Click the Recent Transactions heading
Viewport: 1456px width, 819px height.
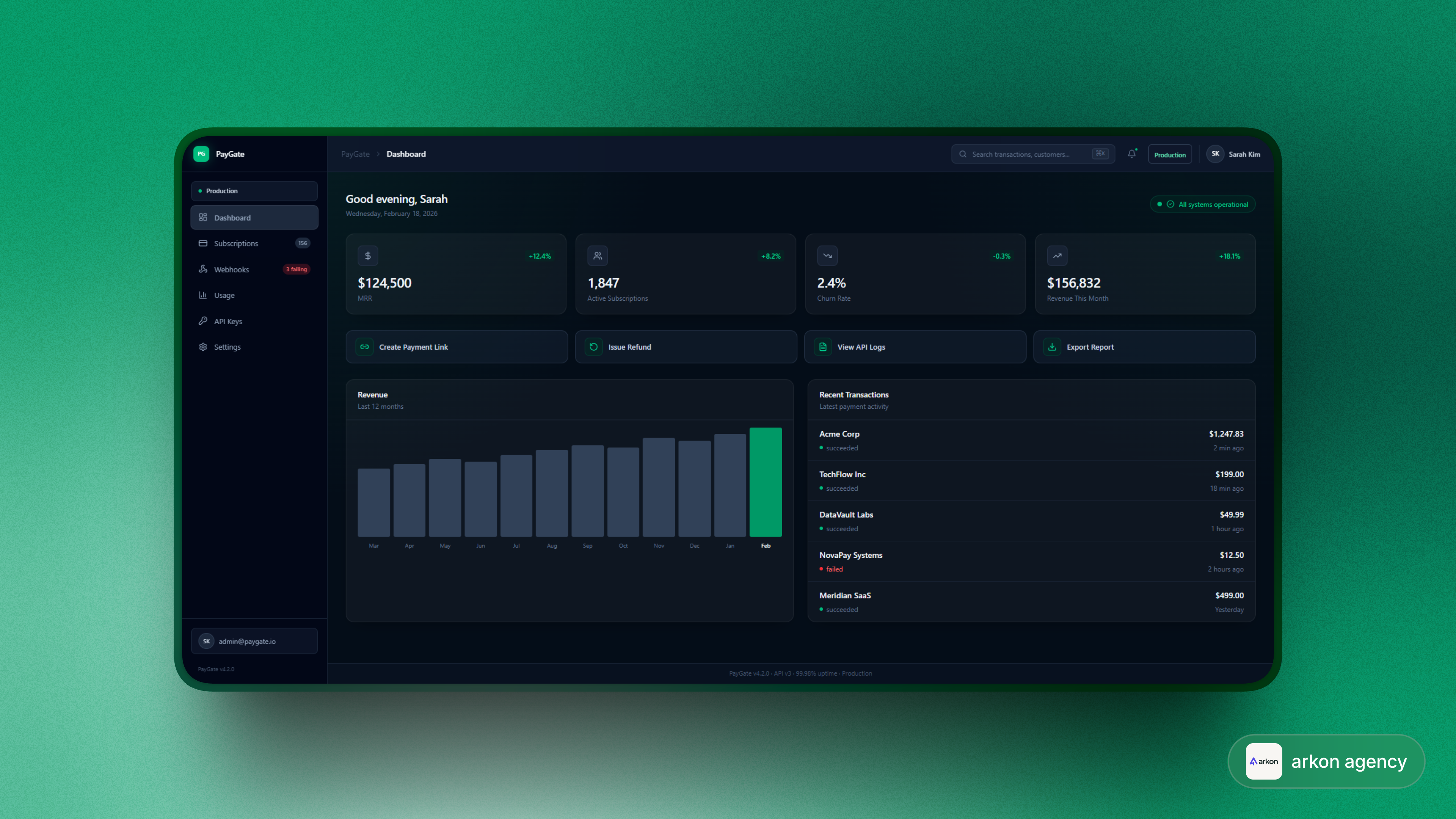pos(854,394)
